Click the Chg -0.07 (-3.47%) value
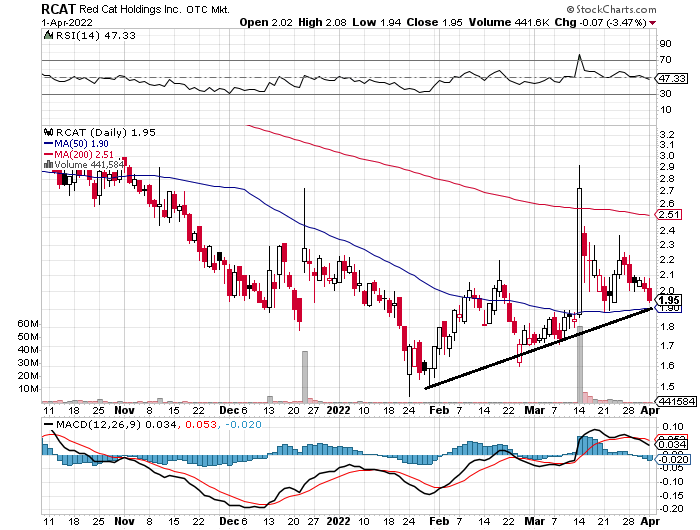 600,22
